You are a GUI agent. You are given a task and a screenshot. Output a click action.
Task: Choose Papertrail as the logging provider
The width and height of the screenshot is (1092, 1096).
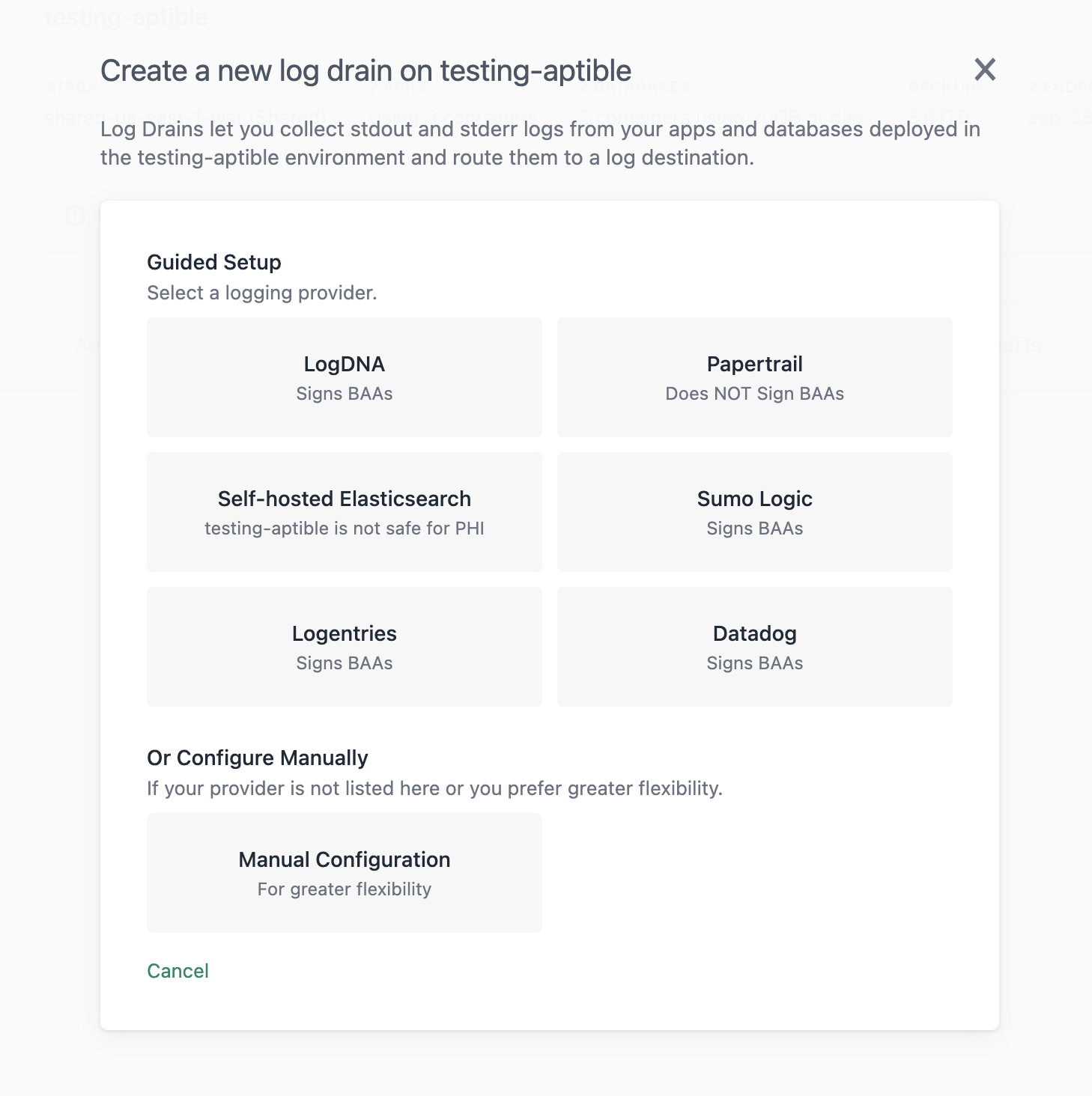(755, 377)
